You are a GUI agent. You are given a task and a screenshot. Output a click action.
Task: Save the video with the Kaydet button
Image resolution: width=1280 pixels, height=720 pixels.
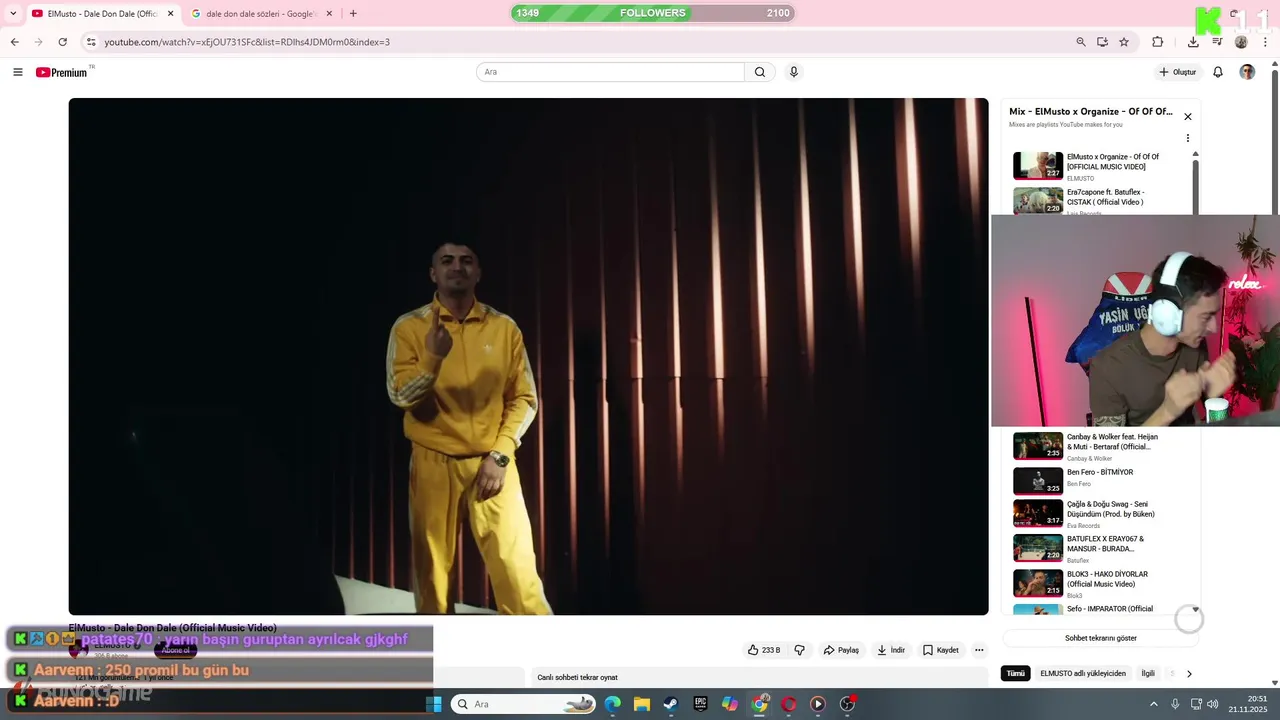[941, 650]
